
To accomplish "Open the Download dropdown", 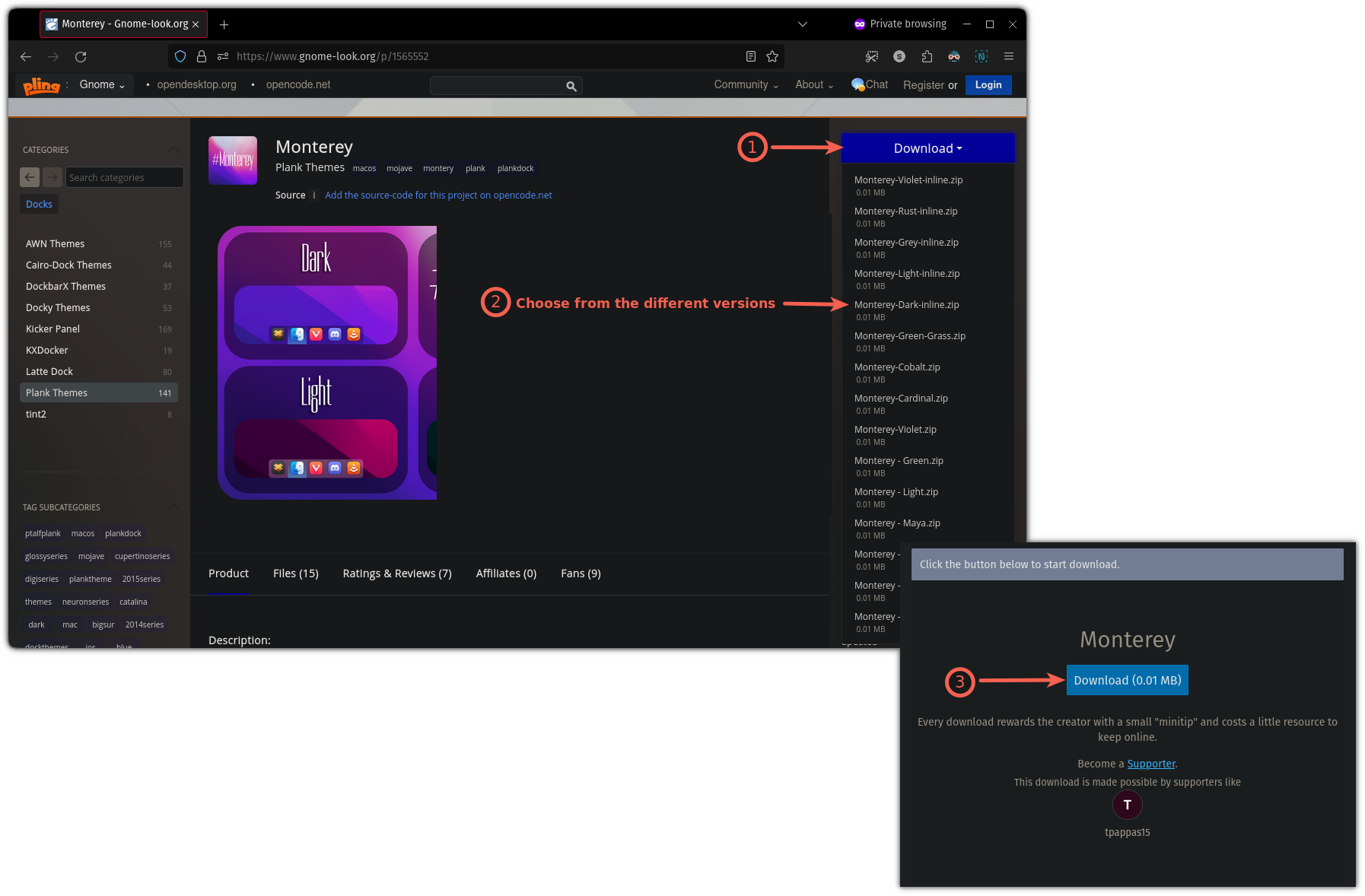I will click(927, 148).
